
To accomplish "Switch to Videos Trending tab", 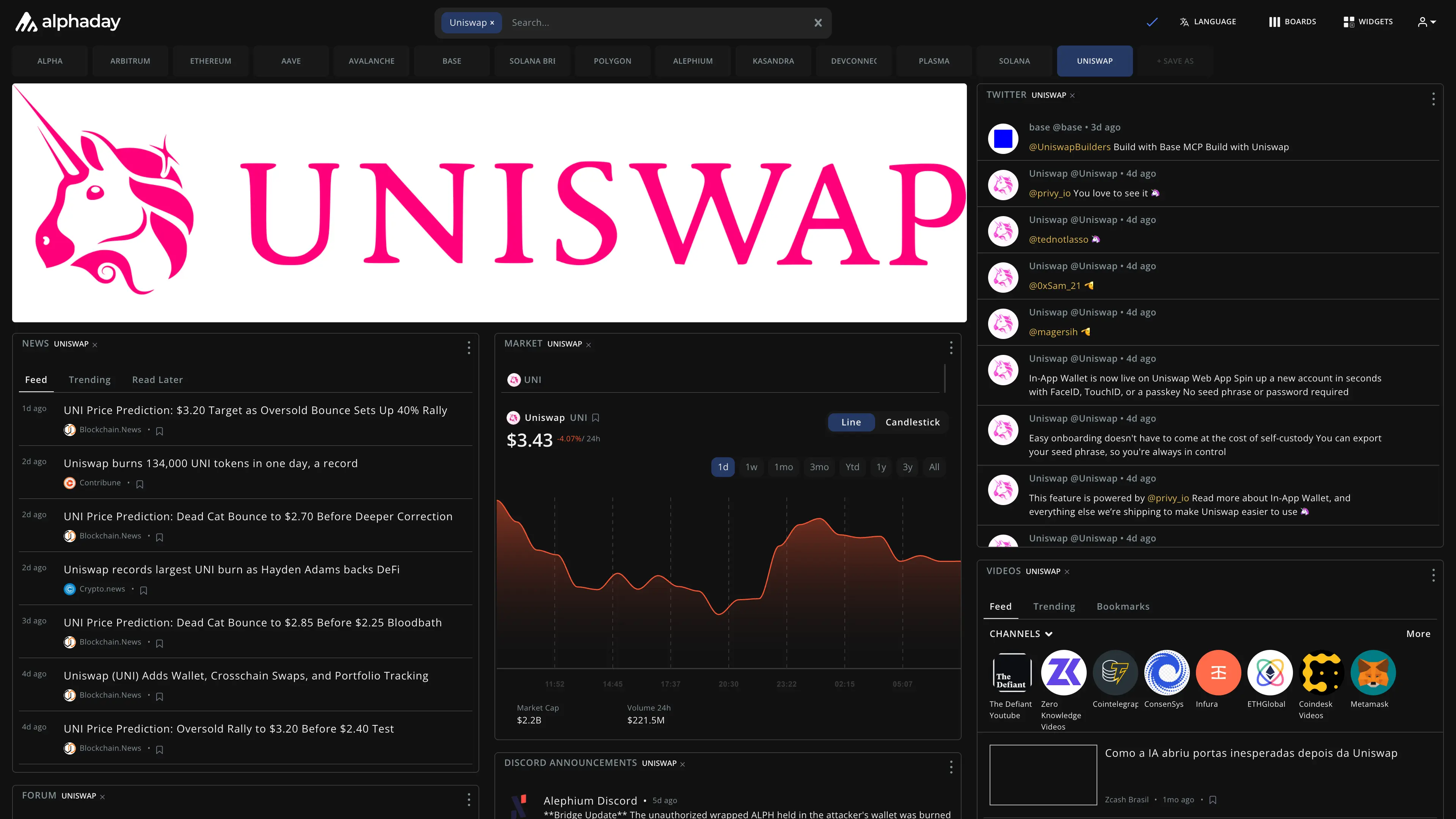I will click(x=1054, y=607).
